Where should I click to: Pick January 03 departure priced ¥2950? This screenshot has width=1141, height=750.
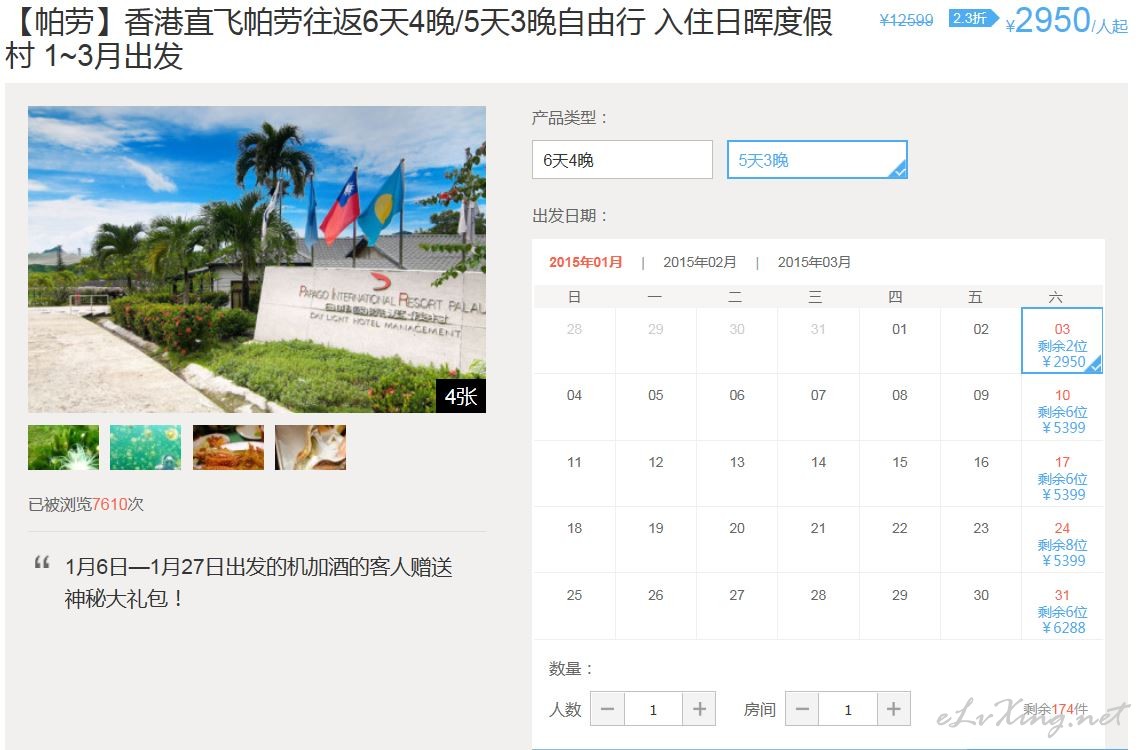tap(1062, 340)
